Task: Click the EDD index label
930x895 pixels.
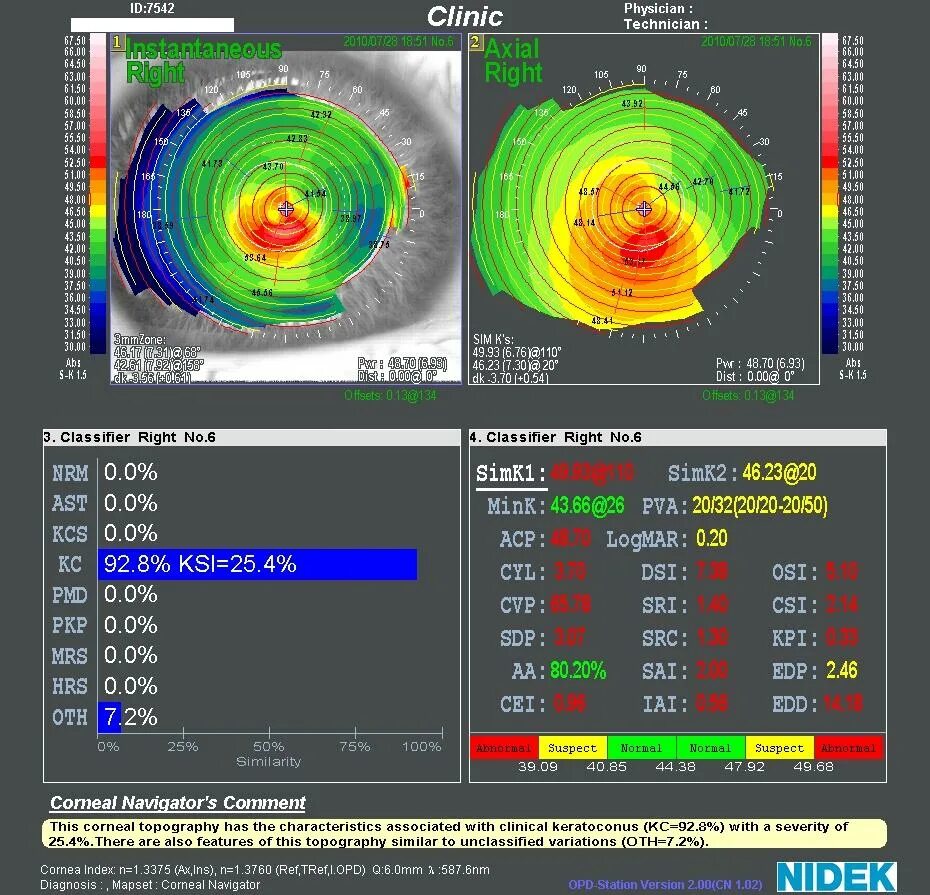Action: coord(795,705)
